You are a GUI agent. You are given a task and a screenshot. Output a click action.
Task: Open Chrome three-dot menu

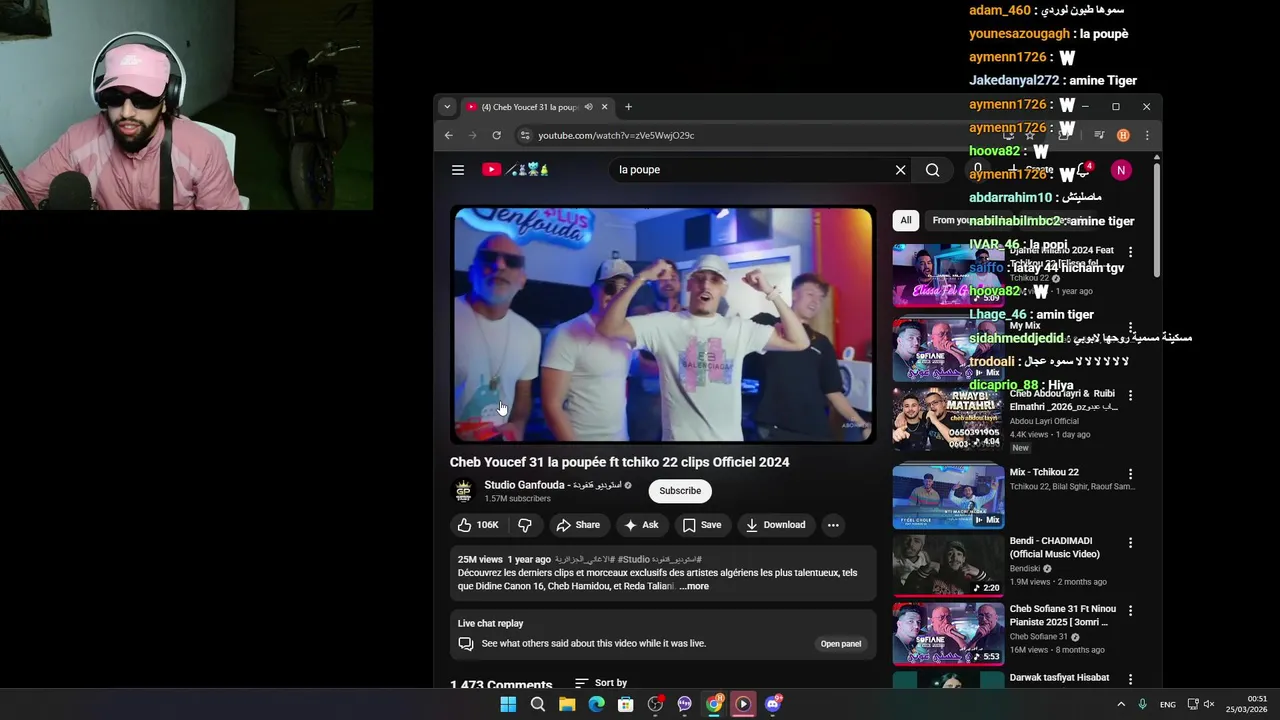[x=1147, y=135]
